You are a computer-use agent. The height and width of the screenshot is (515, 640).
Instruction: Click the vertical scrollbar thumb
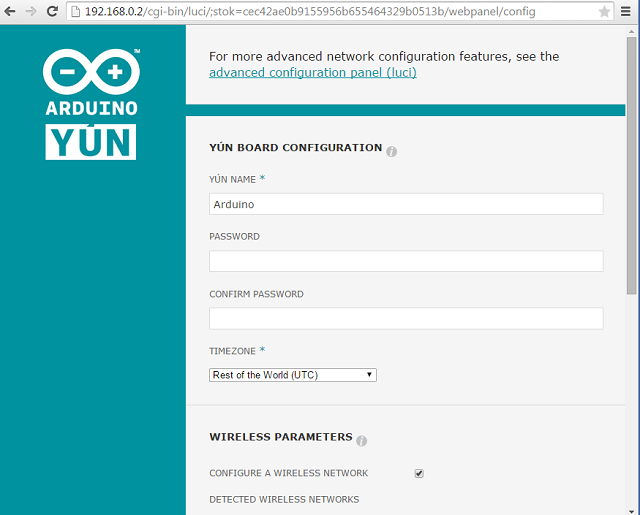631,165
